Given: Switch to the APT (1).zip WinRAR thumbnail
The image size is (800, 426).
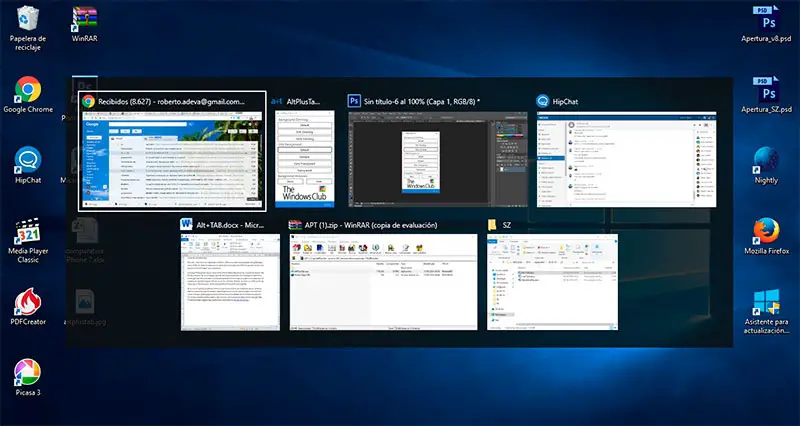Looking at the screenshot, I should (x=383, y=282).
